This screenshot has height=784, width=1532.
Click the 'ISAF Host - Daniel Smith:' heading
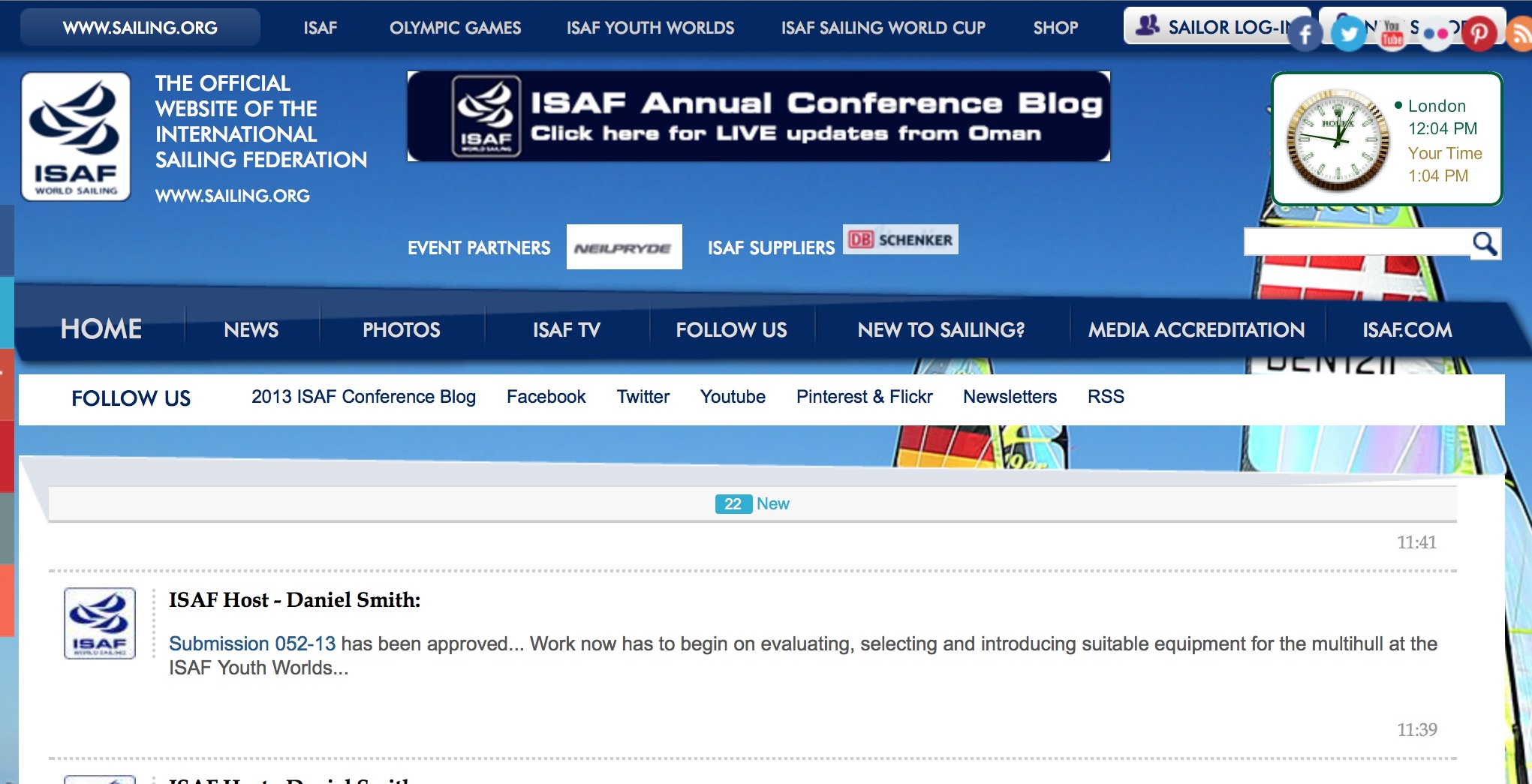294,600
